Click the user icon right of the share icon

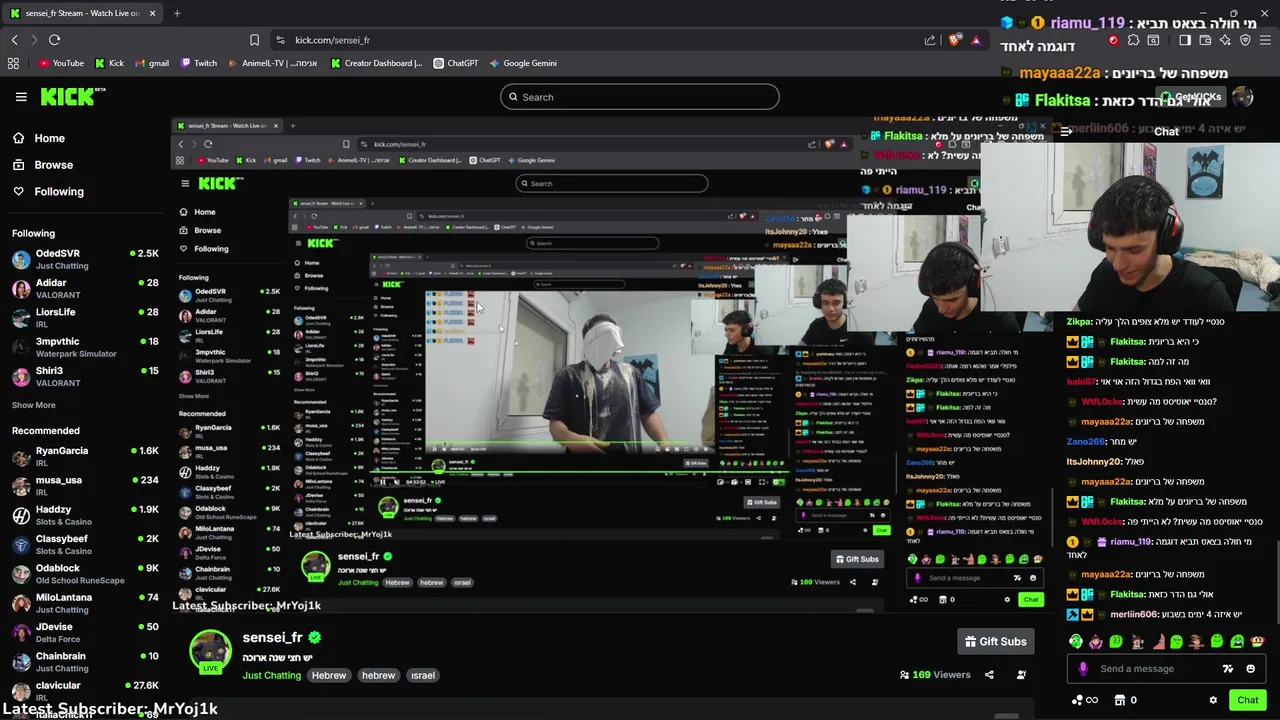(1021, 675)
